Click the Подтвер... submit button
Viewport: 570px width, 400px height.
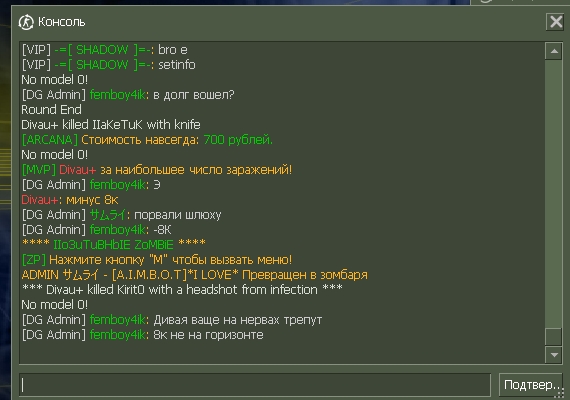pyautogui.click(x=530, y=384)
